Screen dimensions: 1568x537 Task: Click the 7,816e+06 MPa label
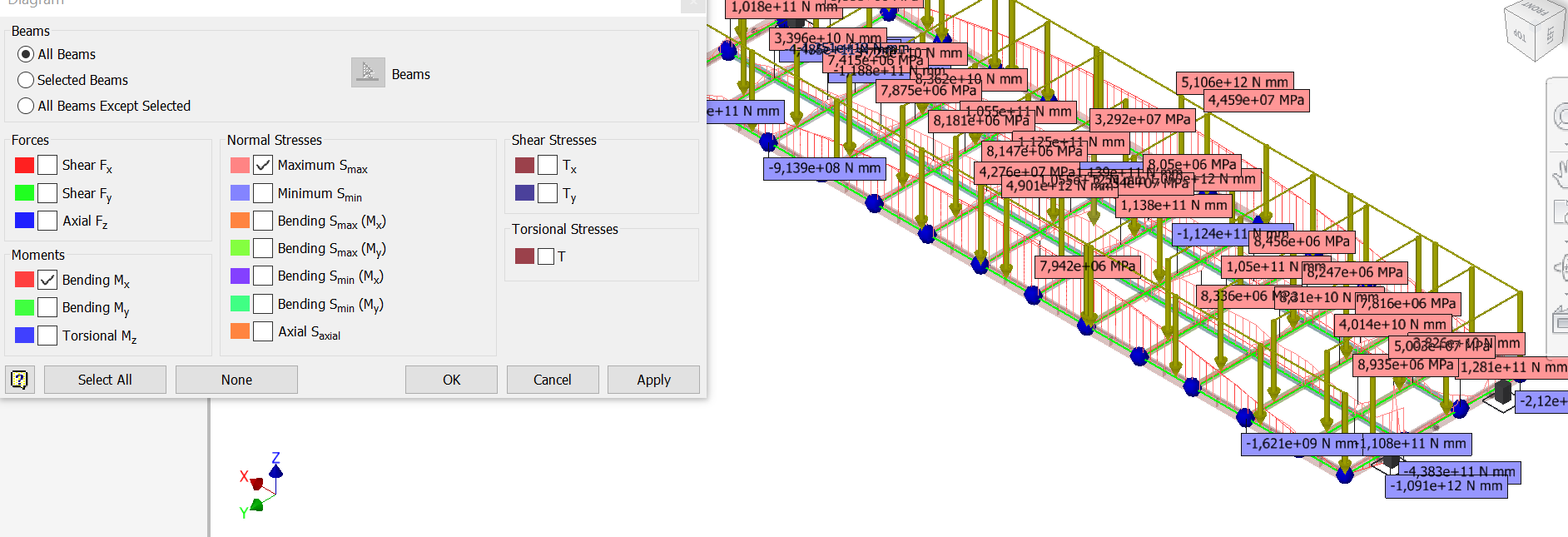(1408, 304)
